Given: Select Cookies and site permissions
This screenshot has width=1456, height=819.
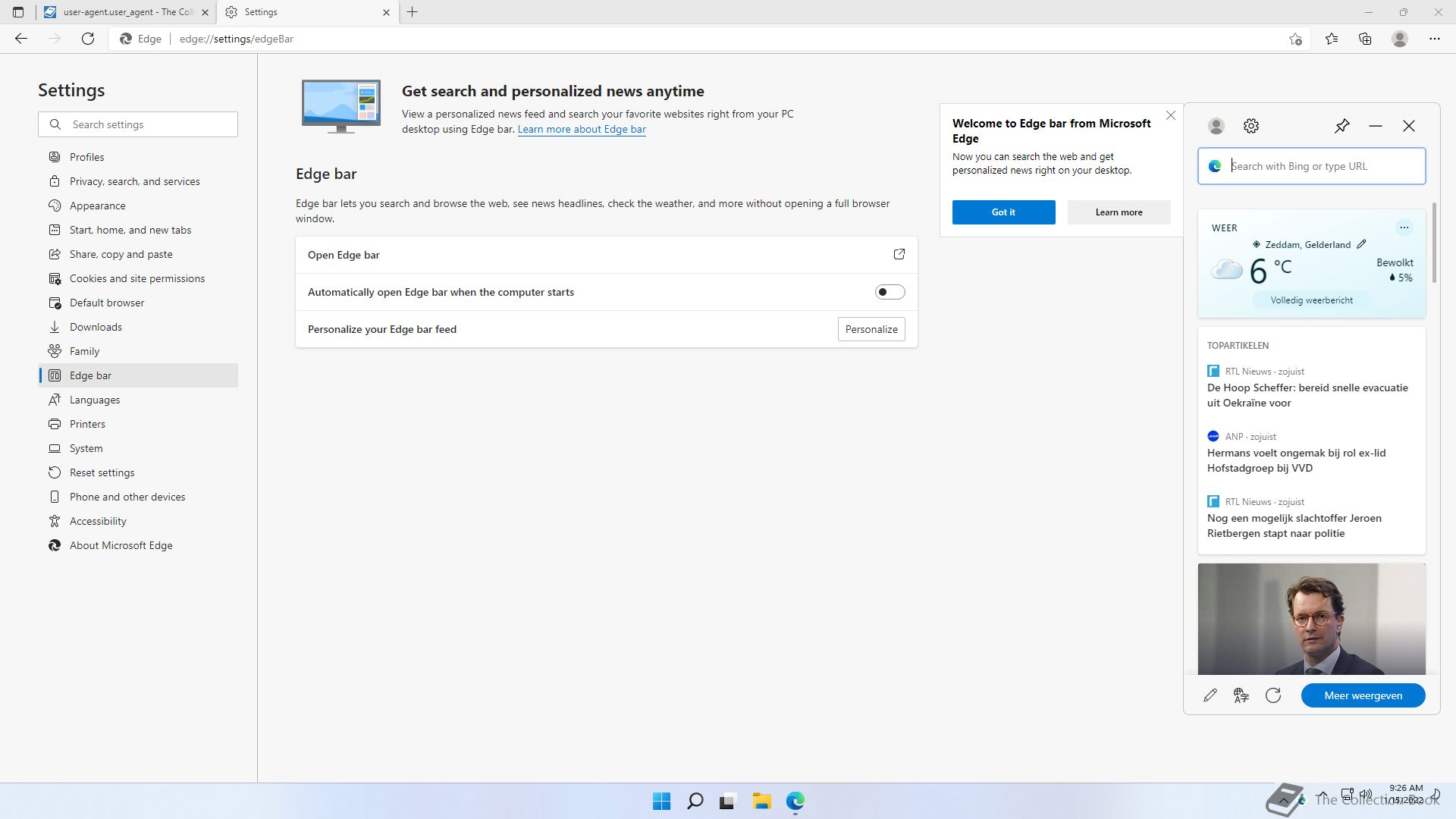Looking at the screenshot, I should click(138, 278).
